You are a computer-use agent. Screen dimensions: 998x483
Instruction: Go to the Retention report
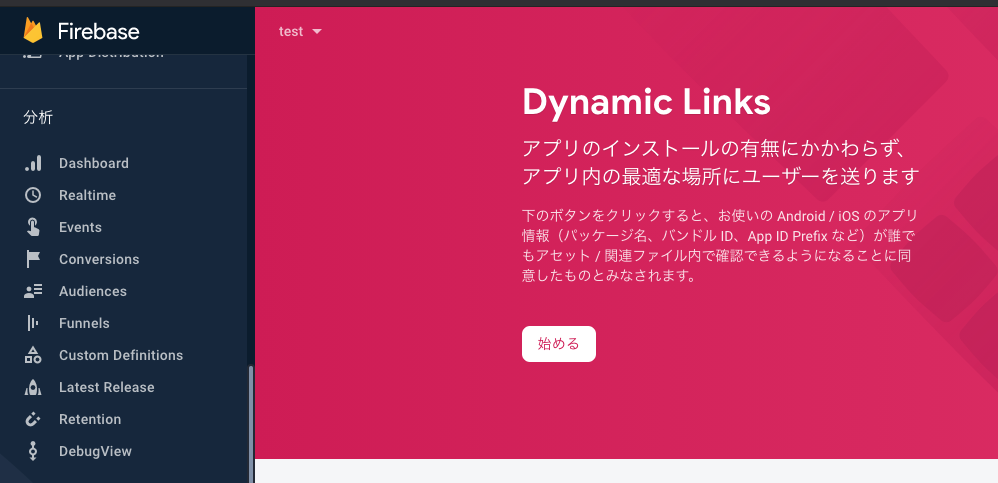click(90, 419)
